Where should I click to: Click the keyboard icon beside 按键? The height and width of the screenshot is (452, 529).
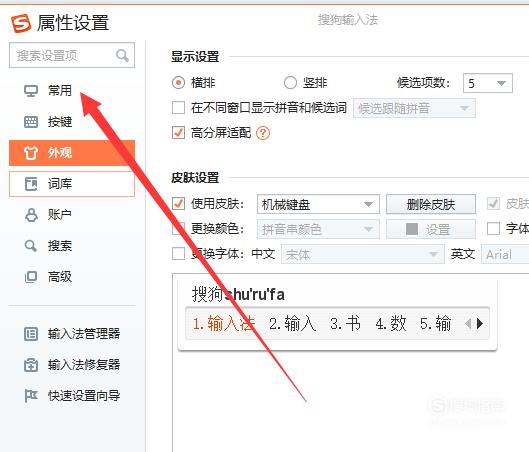tap(31, 122)
